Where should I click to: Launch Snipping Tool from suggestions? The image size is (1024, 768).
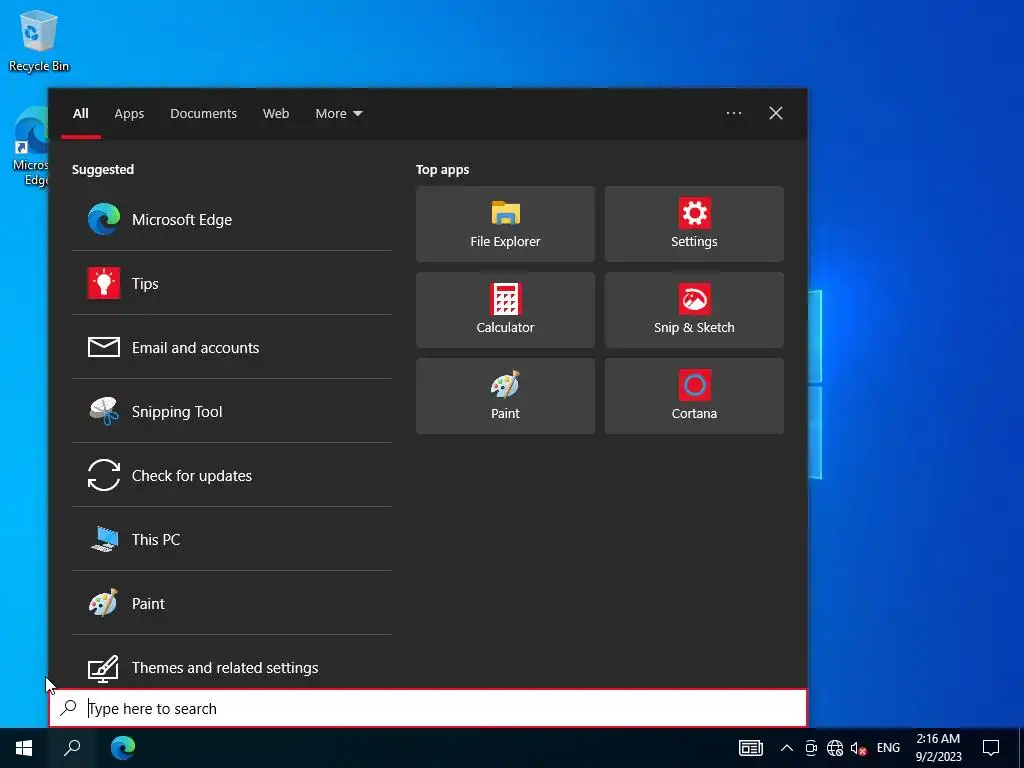pyautogui.click(x=232, y=411)
